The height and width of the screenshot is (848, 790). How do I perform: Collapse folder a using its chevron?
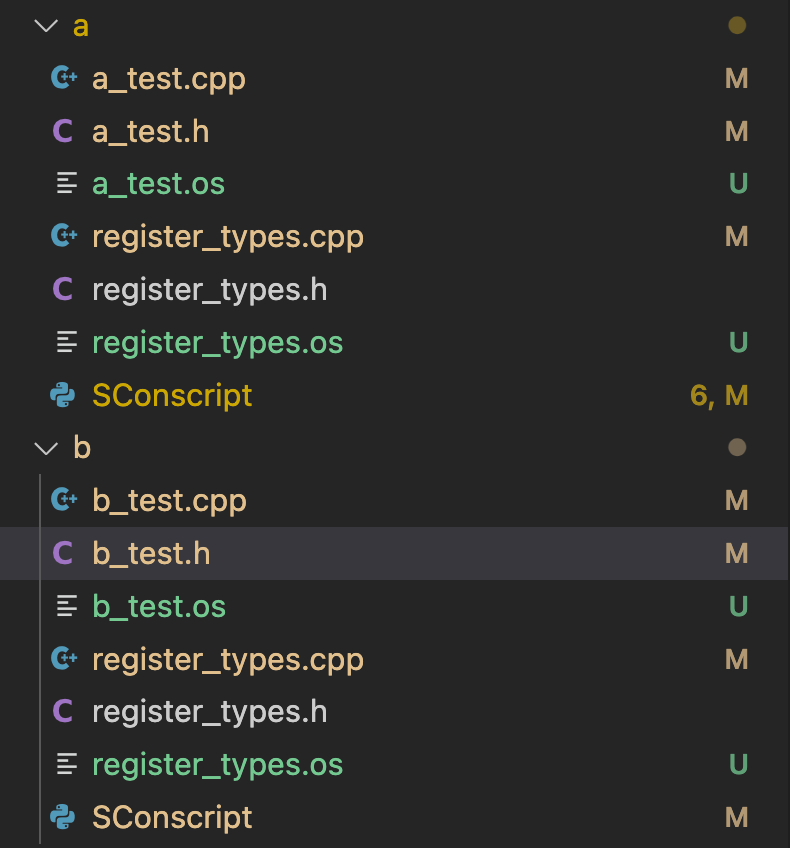tap(46, 26)
